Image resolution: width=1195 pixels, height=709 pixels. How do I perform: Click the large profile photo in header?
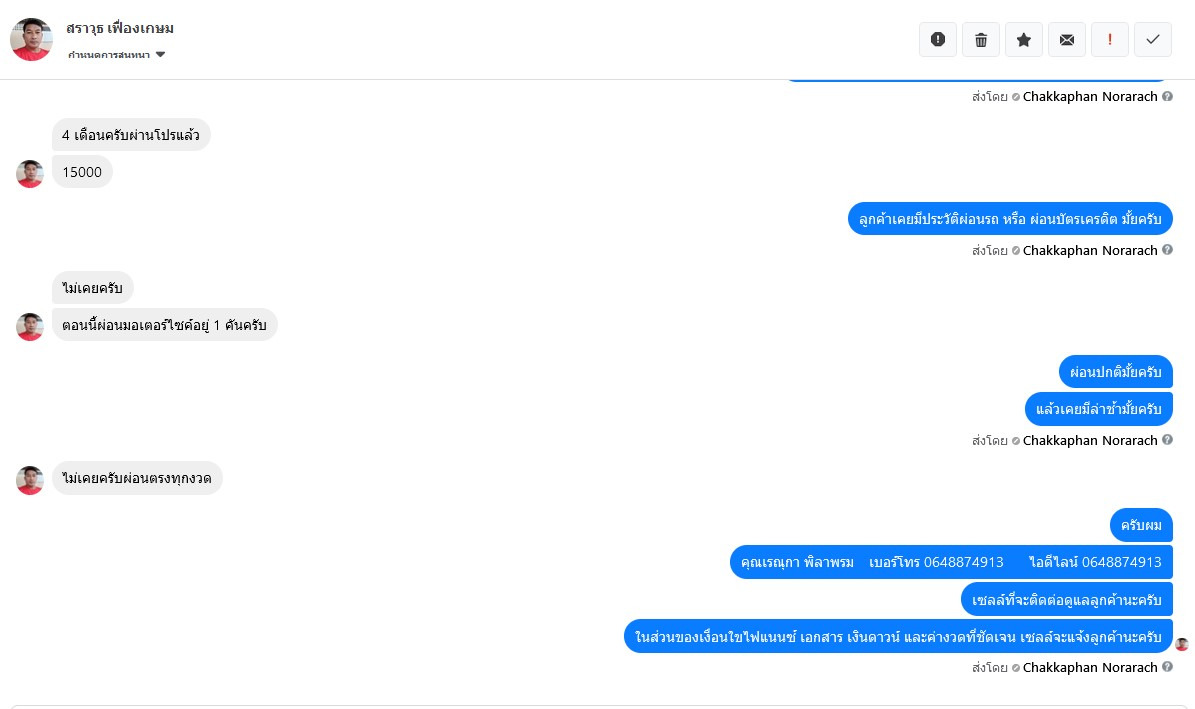(x=31, y=40)
